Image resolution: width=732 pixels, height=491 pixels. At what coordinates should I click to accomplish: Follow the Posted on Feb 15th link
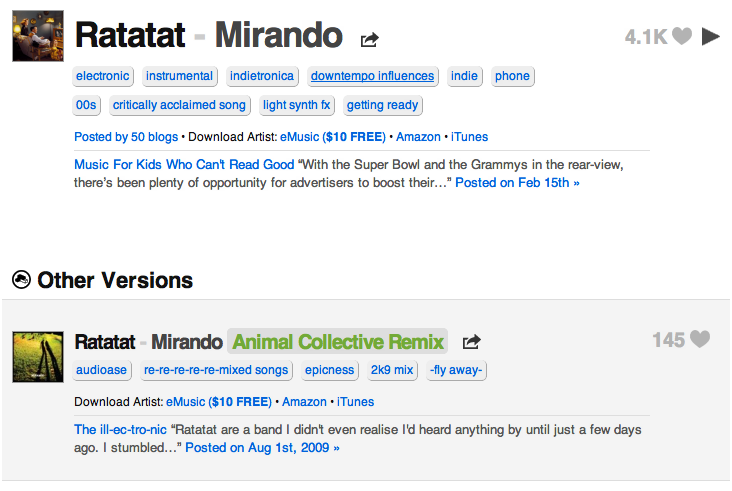[517, 182]
